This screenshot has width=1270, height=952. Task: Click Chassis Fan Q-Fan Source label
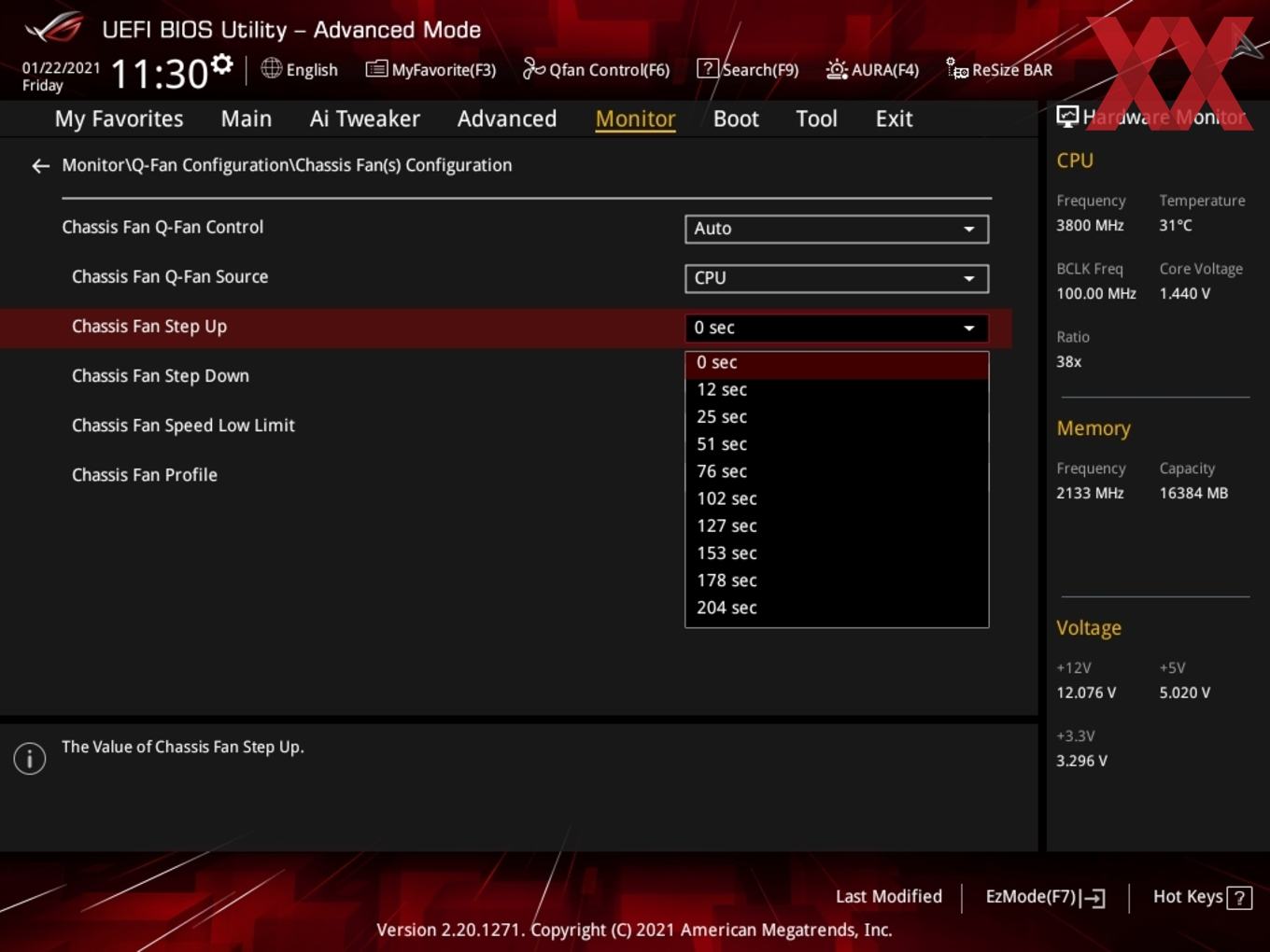pyautogui.click(x=170, y=277)
